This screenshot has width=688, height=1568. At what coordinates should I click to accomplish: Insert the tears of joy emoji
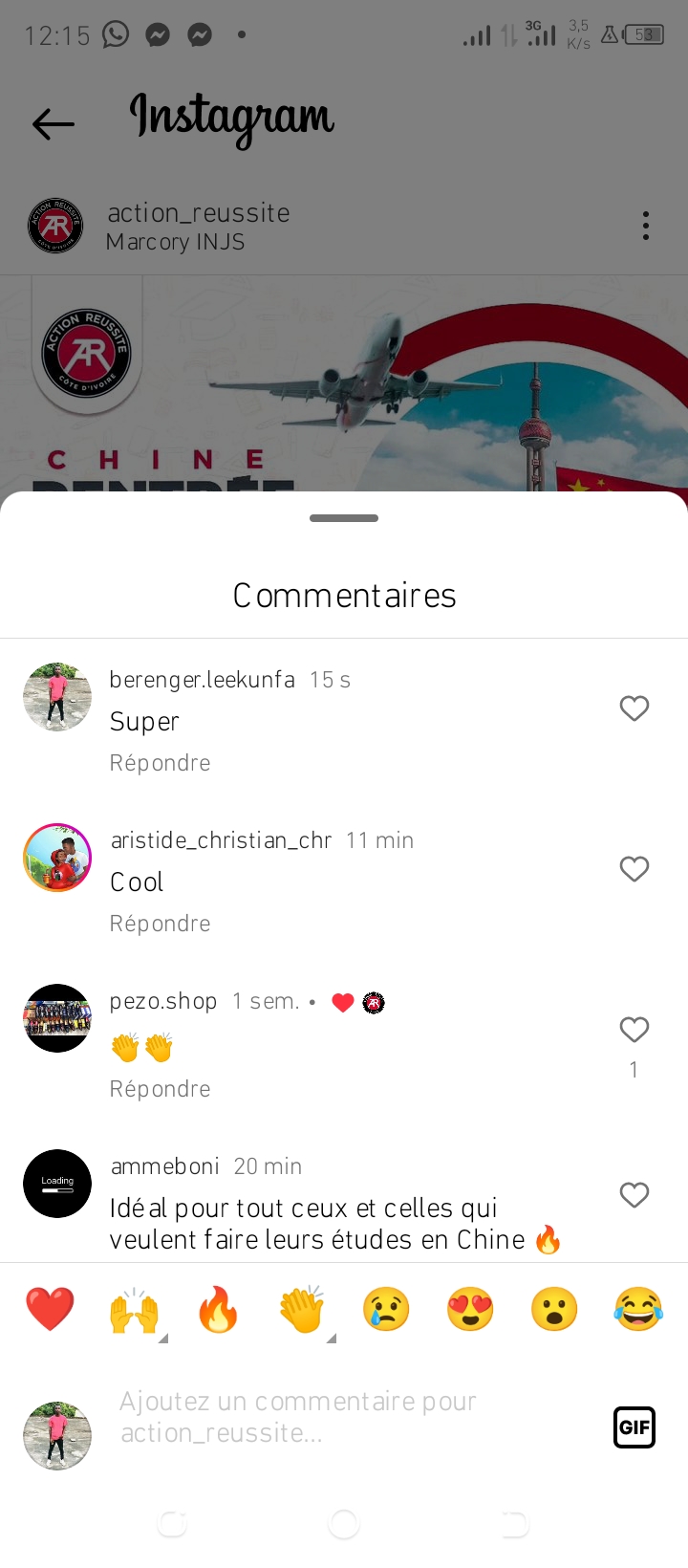pyautogui.click(x=638, y=1309)
